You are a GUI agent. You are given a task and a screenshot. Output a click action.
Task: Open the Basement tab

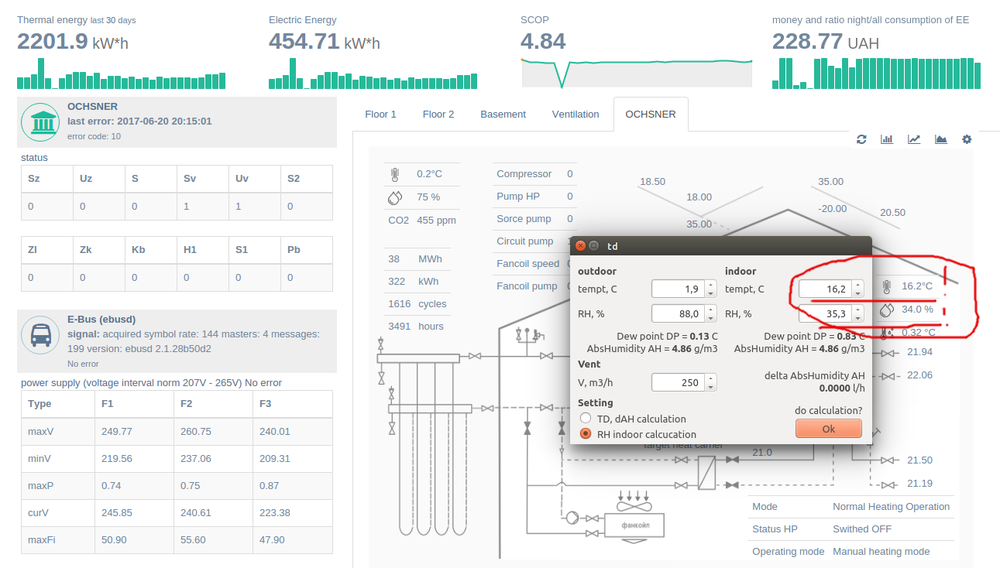coord(503,114)
